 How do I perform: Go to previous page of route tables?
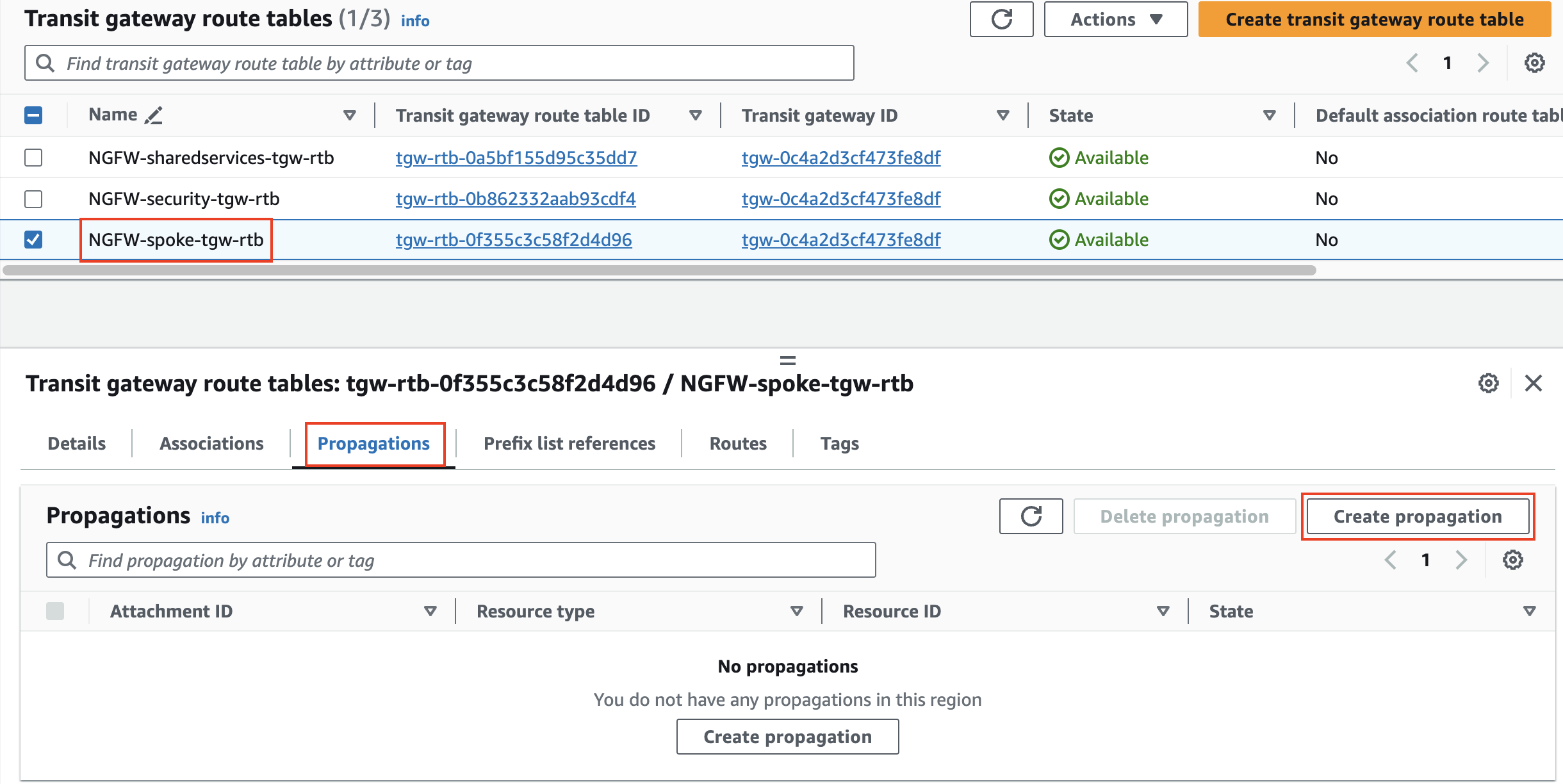(x=1412, y=63)
